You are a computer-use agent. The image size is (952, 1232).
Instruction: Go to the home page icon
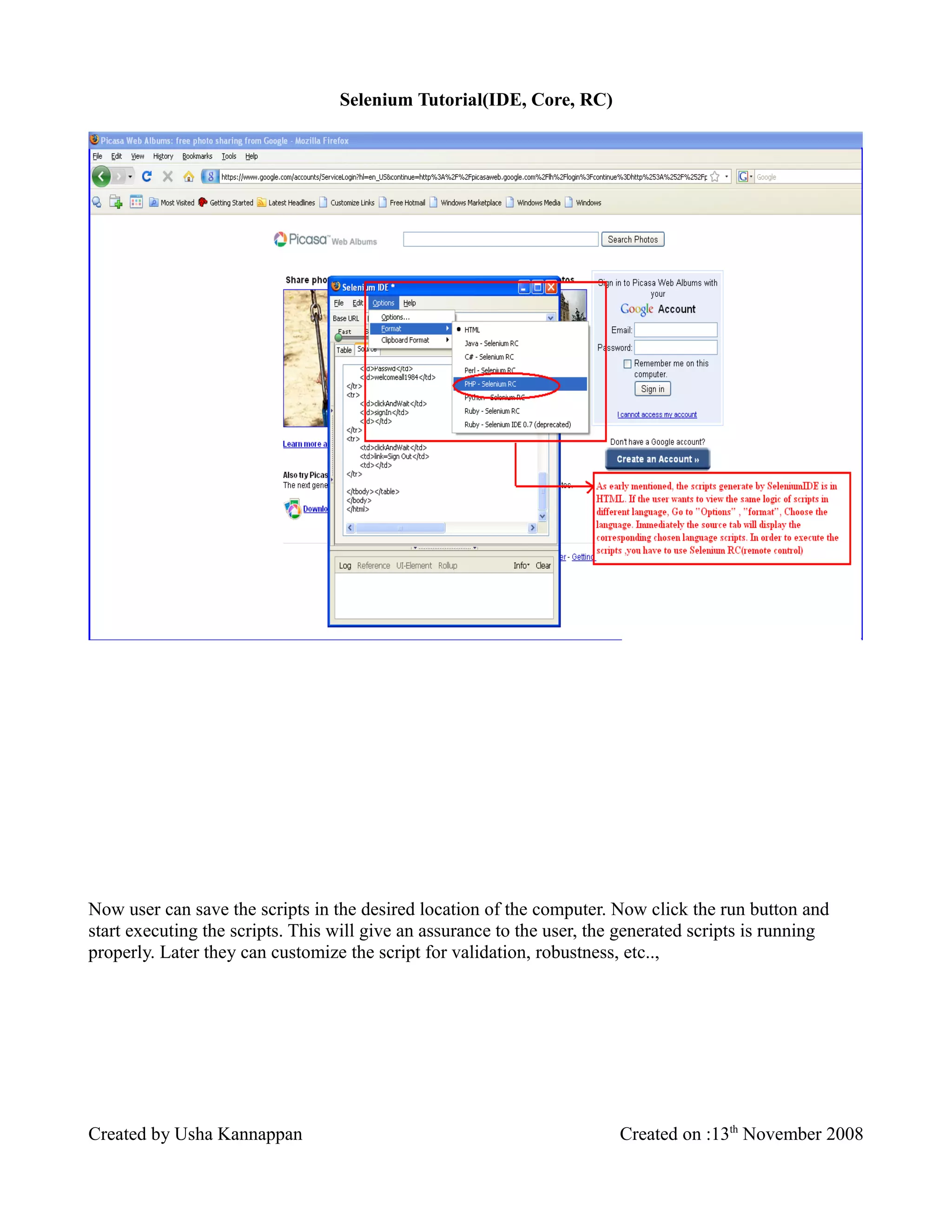click(189, 177)
